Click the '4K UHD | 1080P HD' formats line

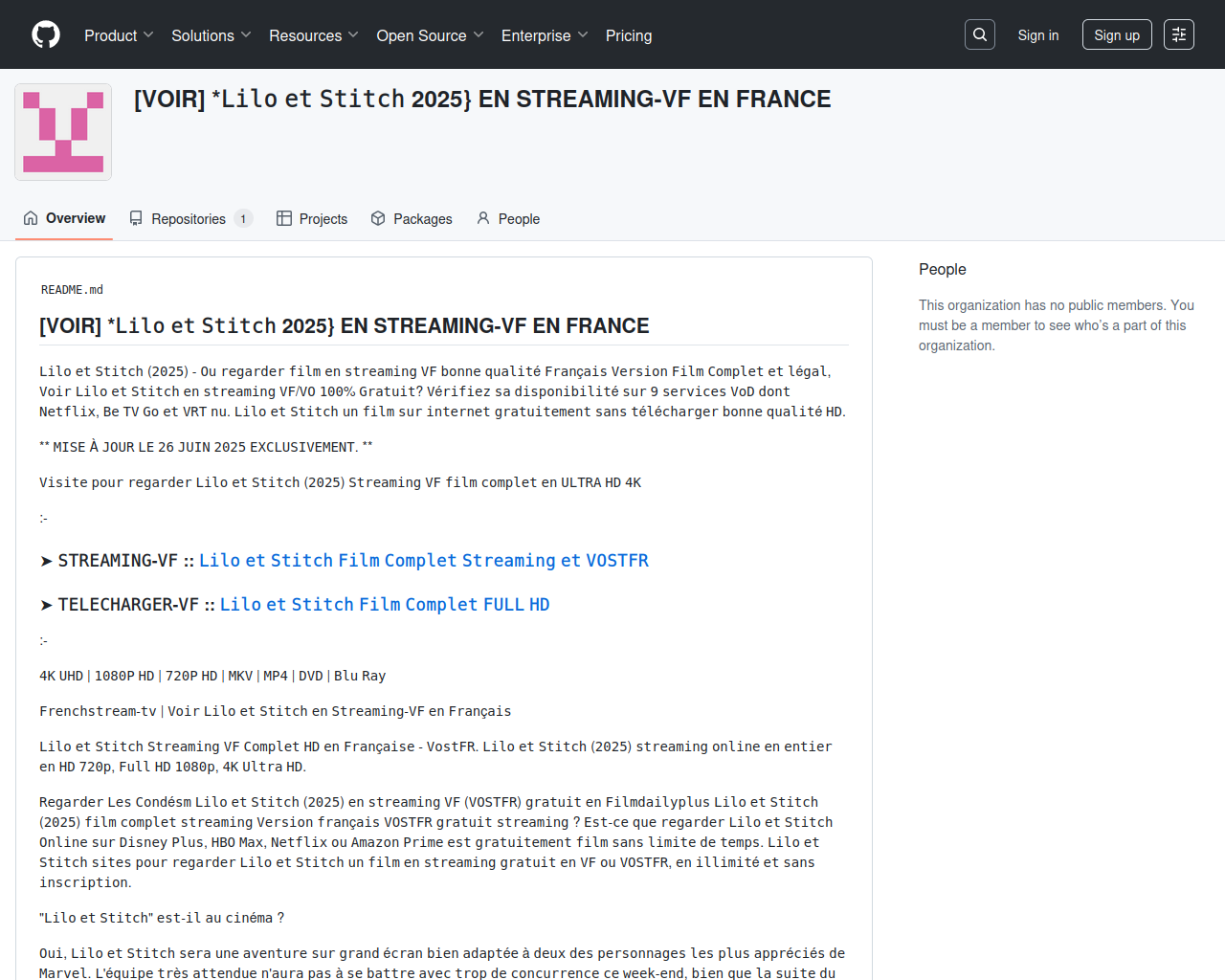click(212, 676)
